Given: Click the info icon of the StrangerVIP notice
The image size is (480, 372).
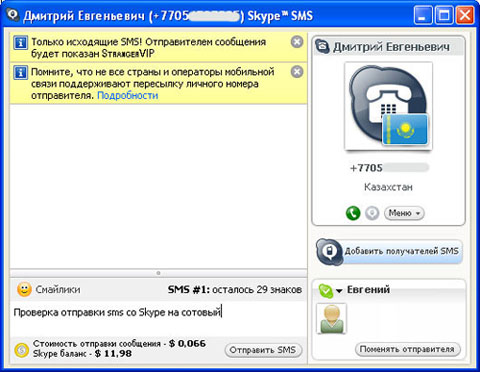Looking at the screenshot, I should tap(20, 43).
